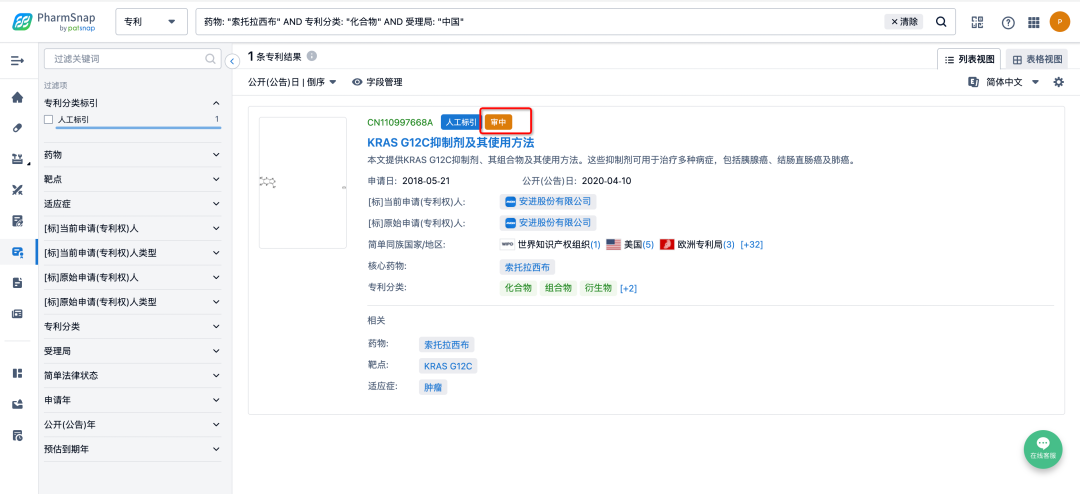Collapse the 专利分类标引 filter section
1080x494 pixels.
pyautogui.click(x=216, y=103)
